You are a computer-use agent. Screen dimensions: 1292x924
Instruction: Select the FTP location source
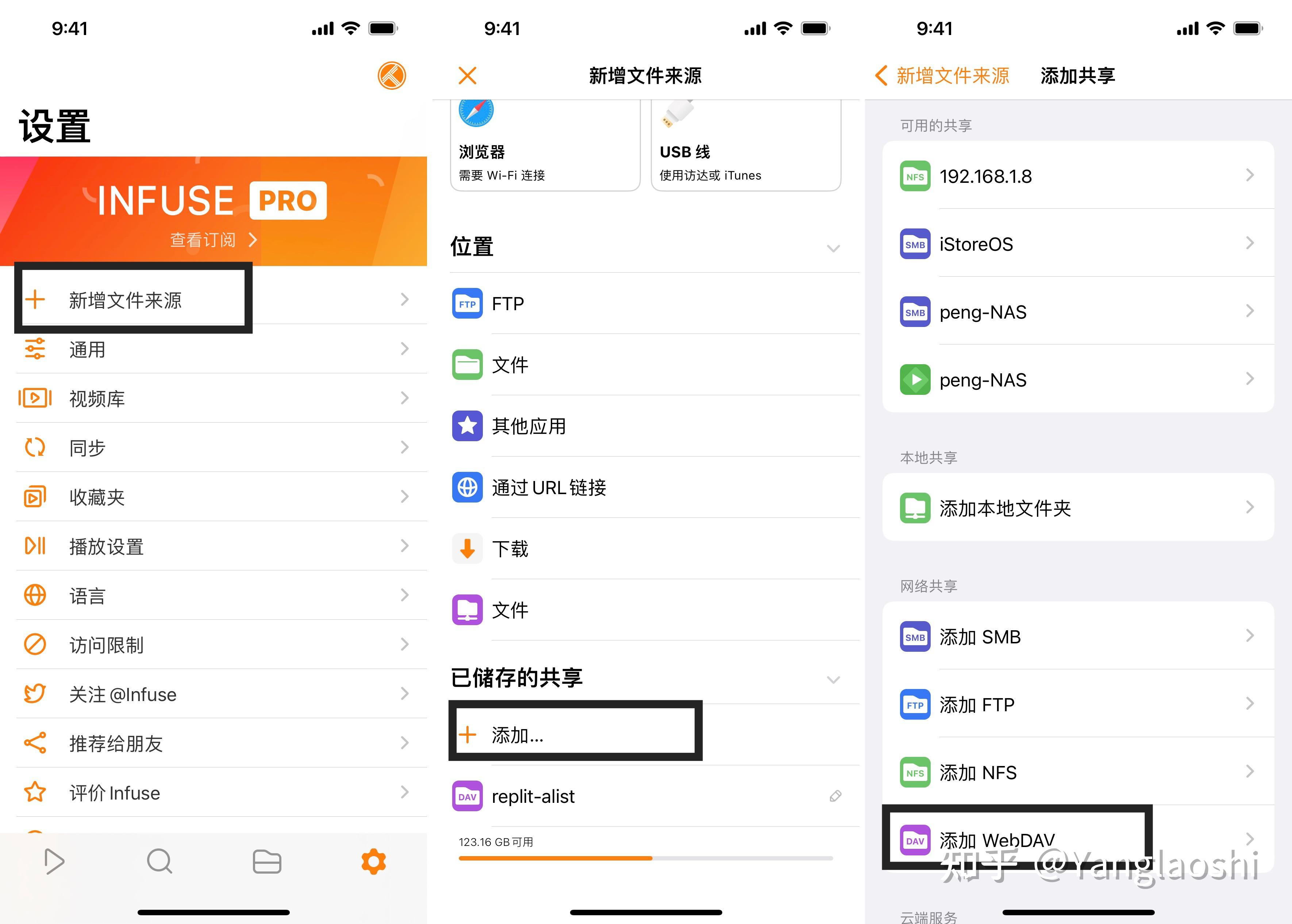pyautogui.click(x=508, y=304)
